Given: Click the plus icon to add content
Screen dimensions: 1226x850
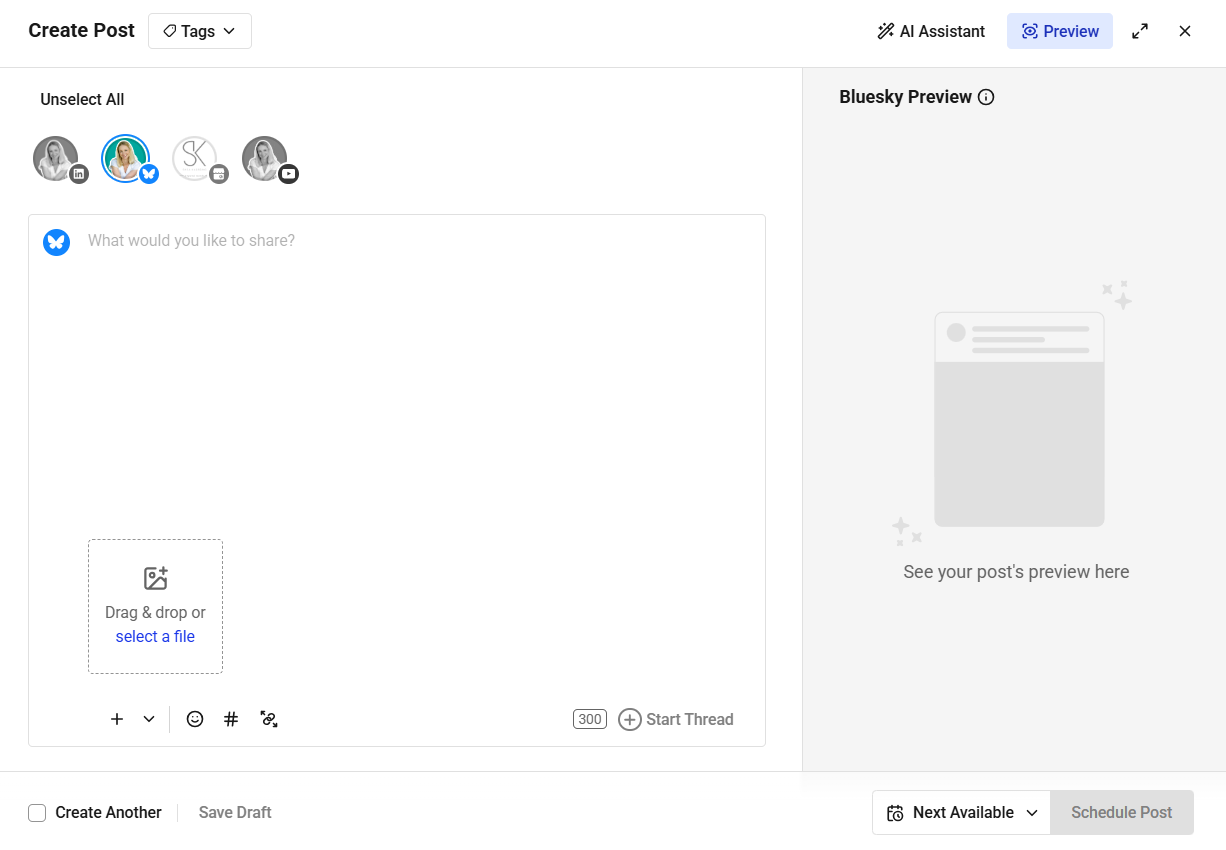Looking at the screenshot, I should [x=116, y=719].
